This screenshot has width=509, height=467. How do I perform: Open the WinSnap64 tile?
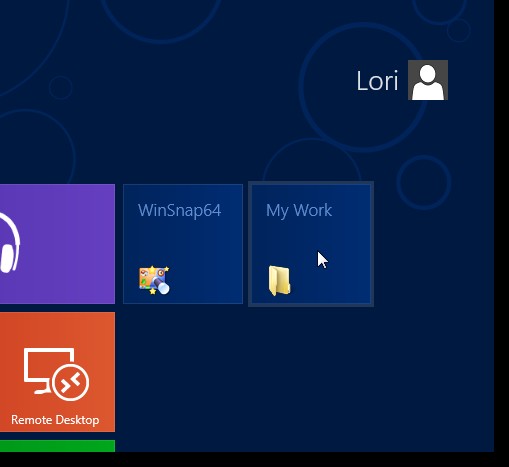pyautogui.click(x=183, y=244)
